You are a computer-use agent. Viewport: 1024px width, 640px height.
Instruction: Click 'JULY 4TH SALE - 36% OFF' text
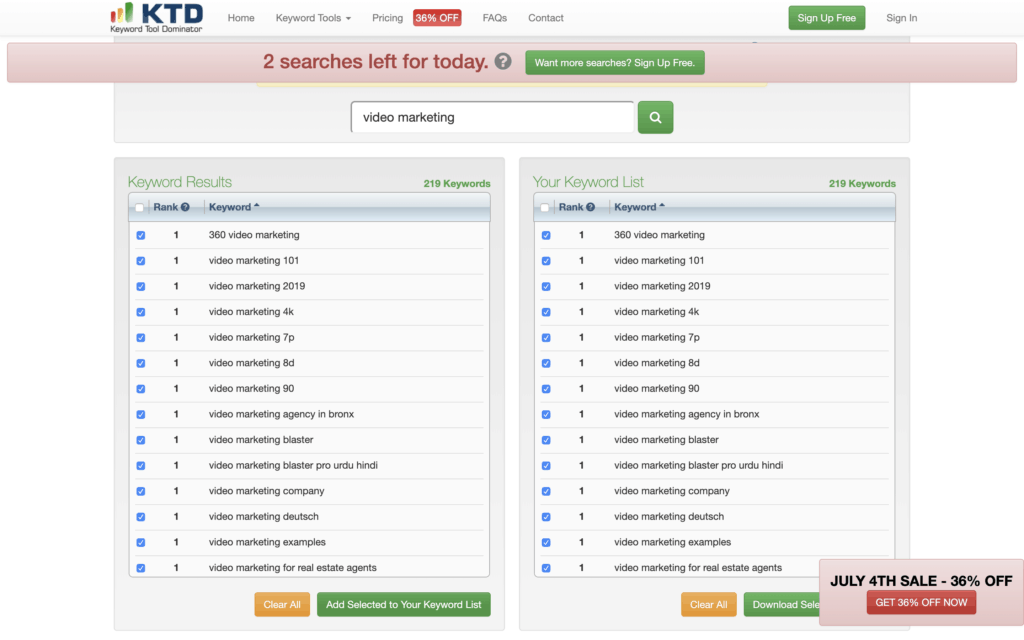[x=921, y=581]
